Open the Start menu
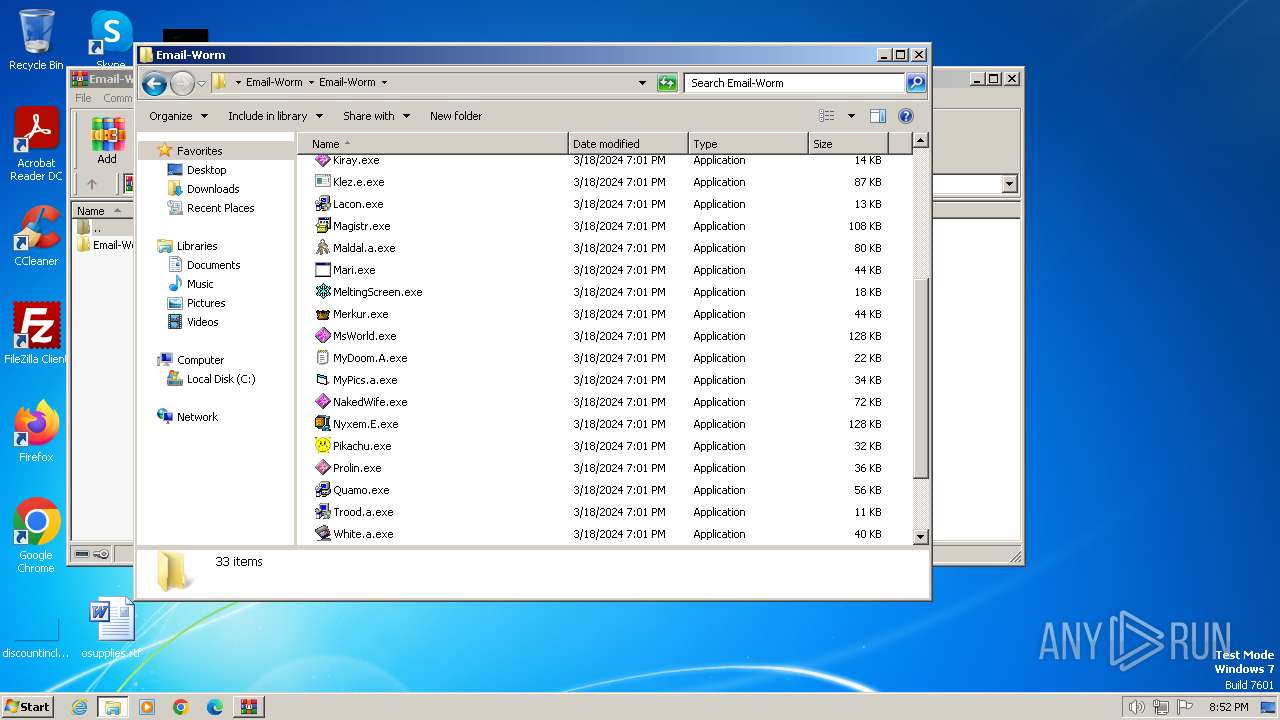This screenshot has width=1280, height=720. [x=27, y=707]
